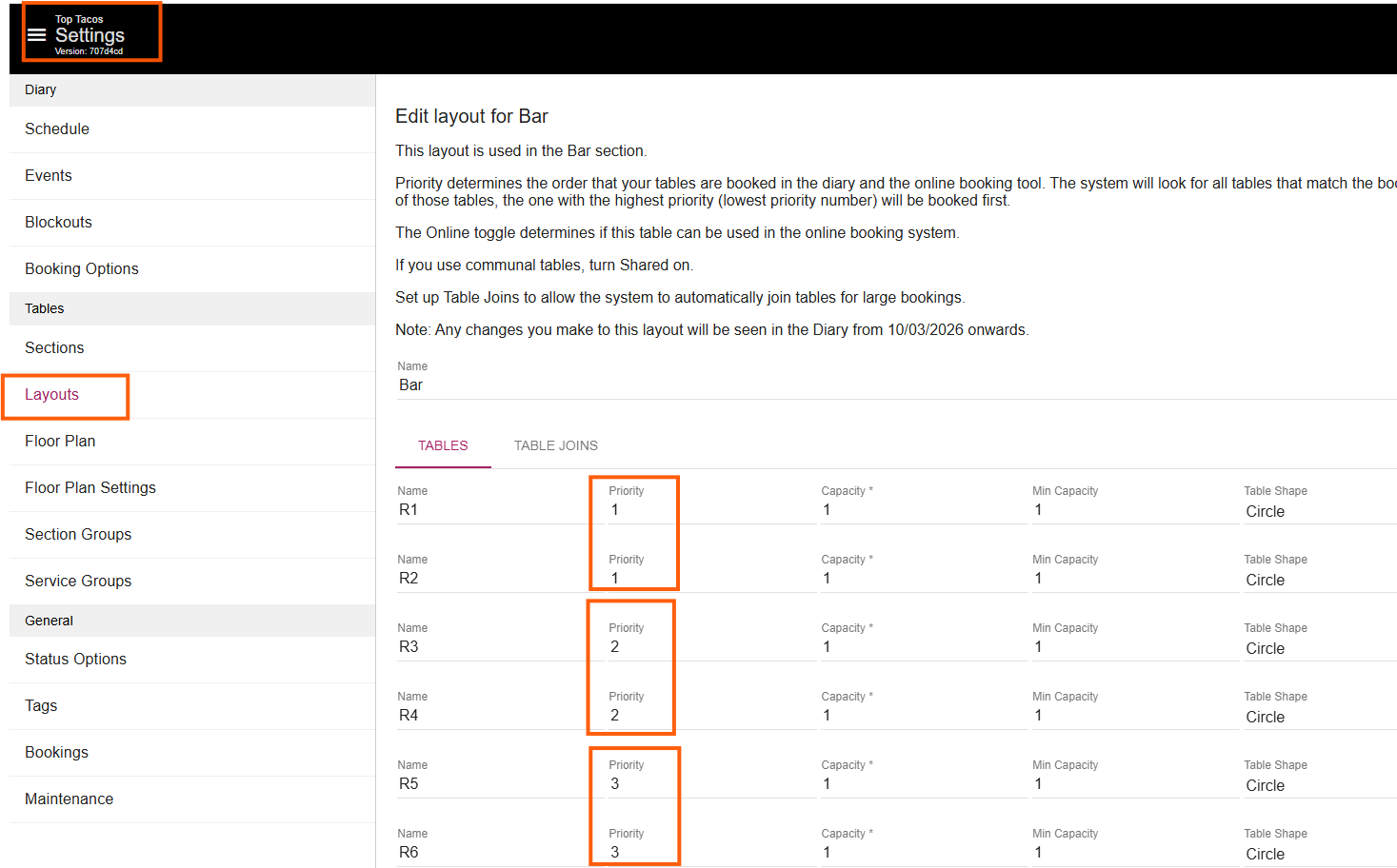Open Maintenance settings

pos(69,799)
